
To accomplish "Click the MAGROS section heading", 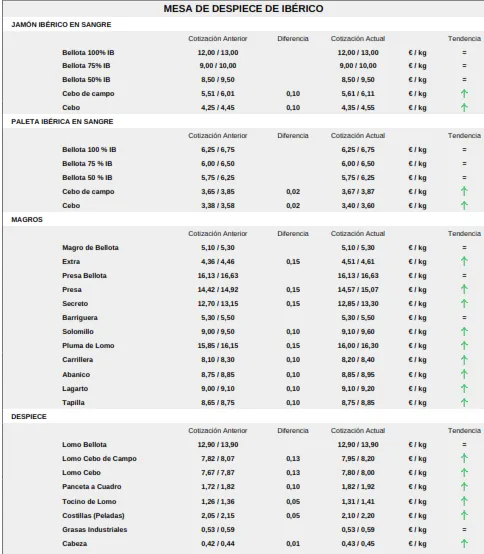I will click(27, 220).
